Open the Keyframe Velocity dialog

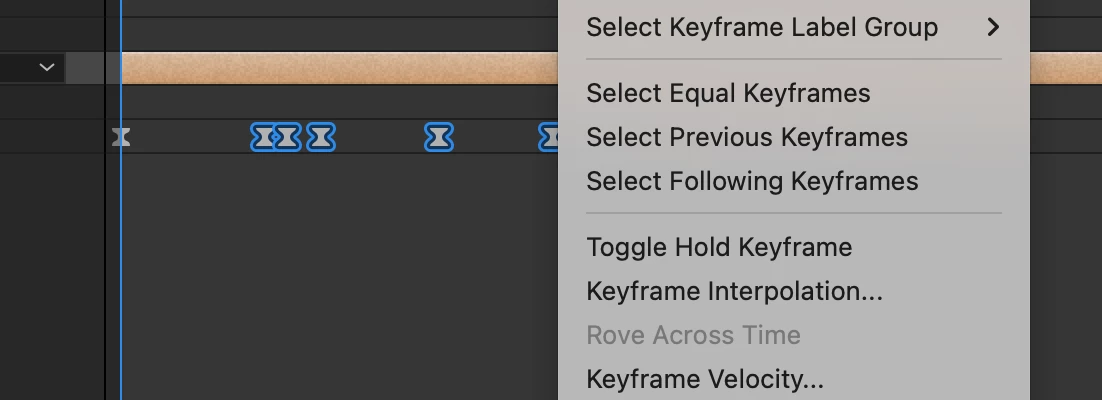(704, 379)
